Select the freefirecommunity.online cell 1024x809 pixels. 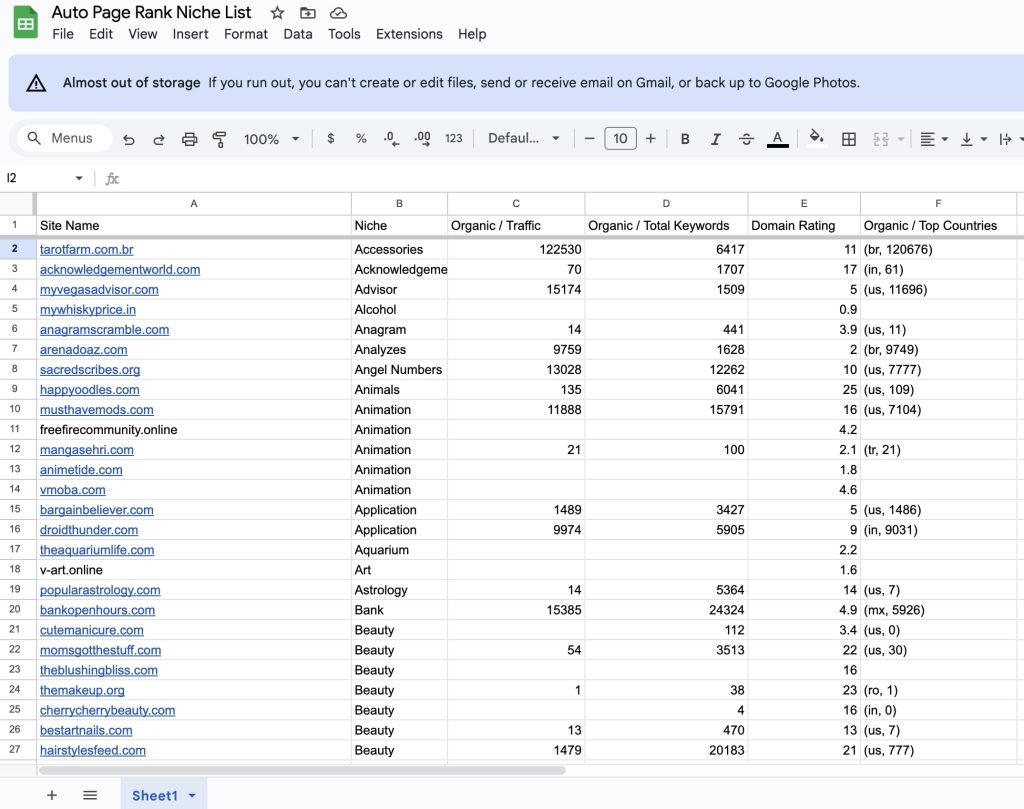[194, 430]
